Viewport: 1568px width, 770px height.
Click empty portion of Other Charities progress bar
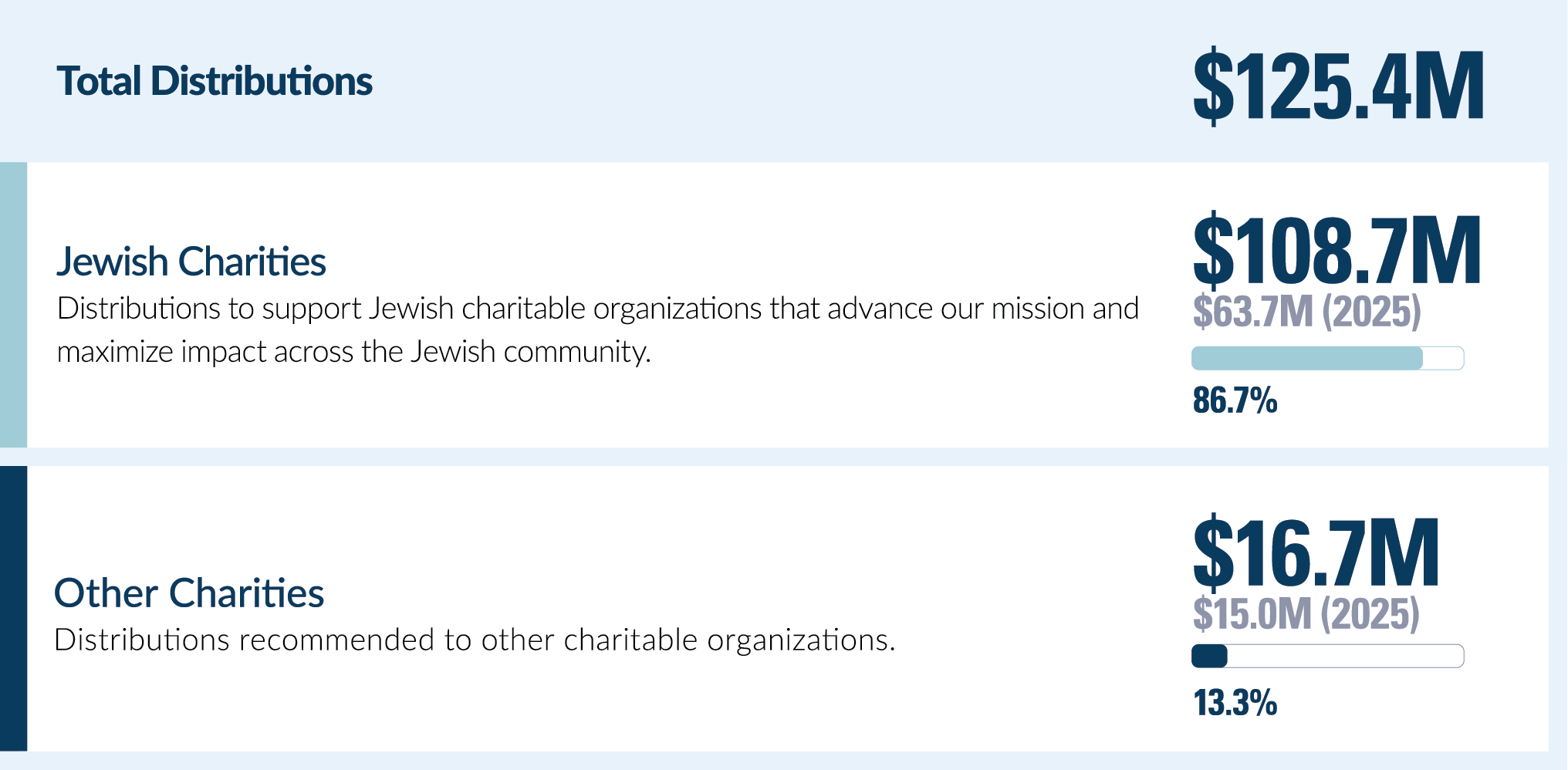(x=1345, y=656)
